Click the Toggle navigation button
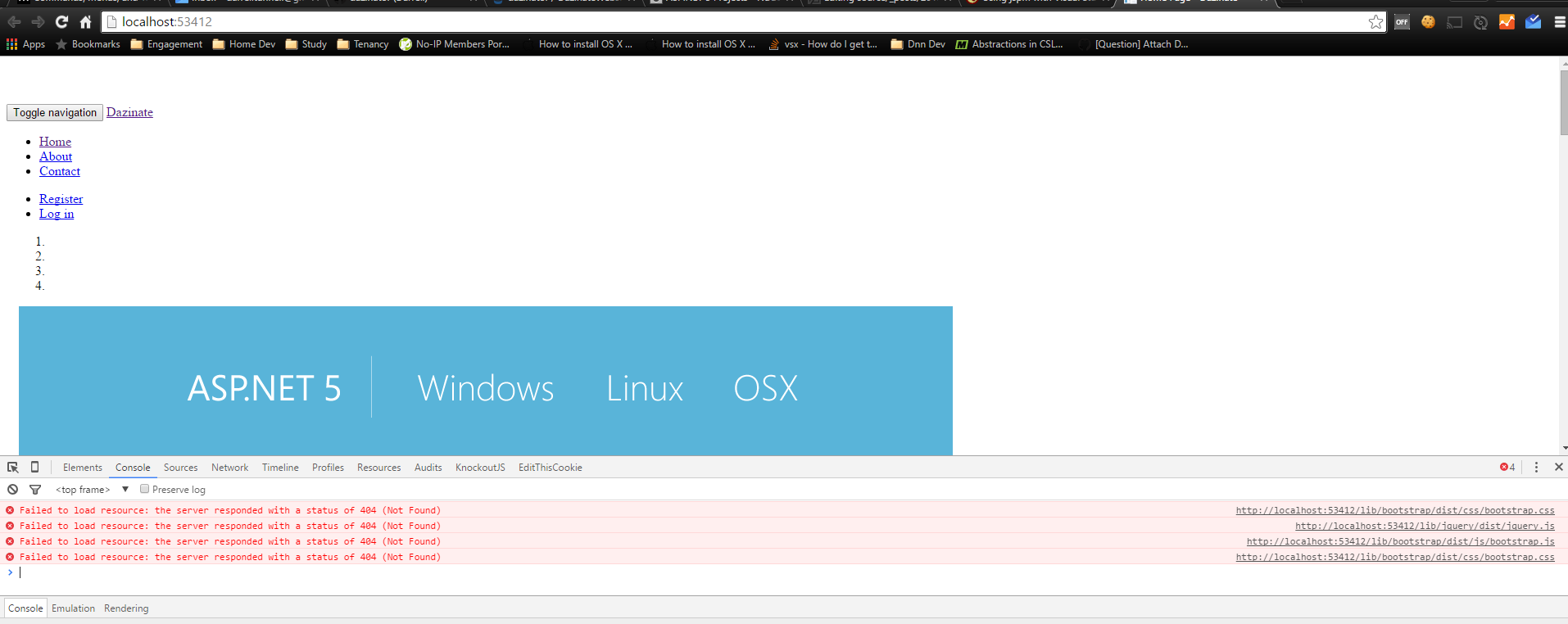 (55, 112)
